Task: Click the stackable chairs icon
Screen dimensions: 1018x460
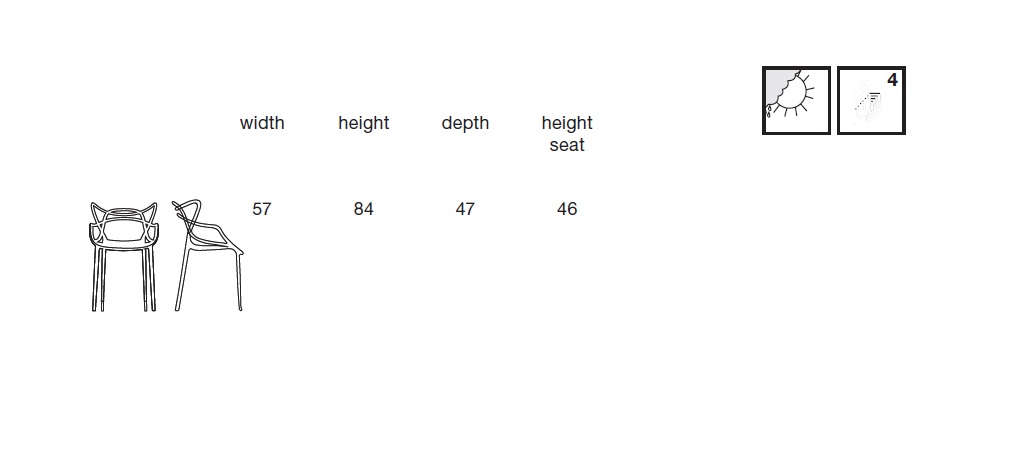Action: point(871,101)
